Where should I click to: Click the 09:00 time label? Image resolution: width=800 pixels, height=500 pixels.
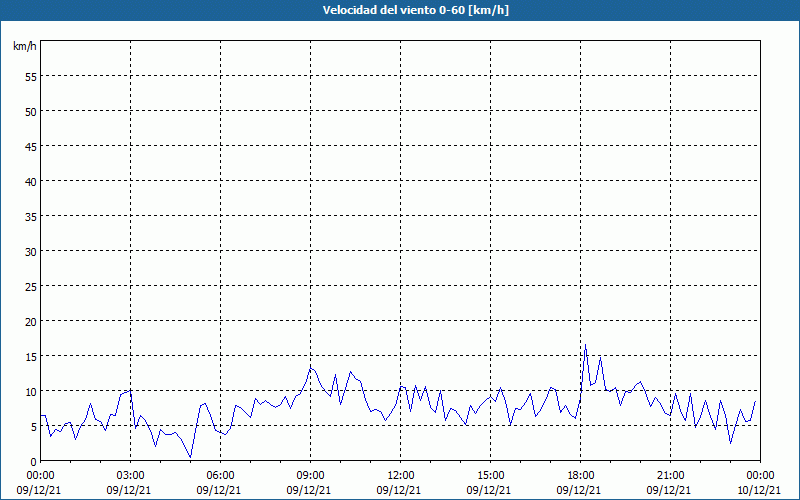tap(310, 476)
